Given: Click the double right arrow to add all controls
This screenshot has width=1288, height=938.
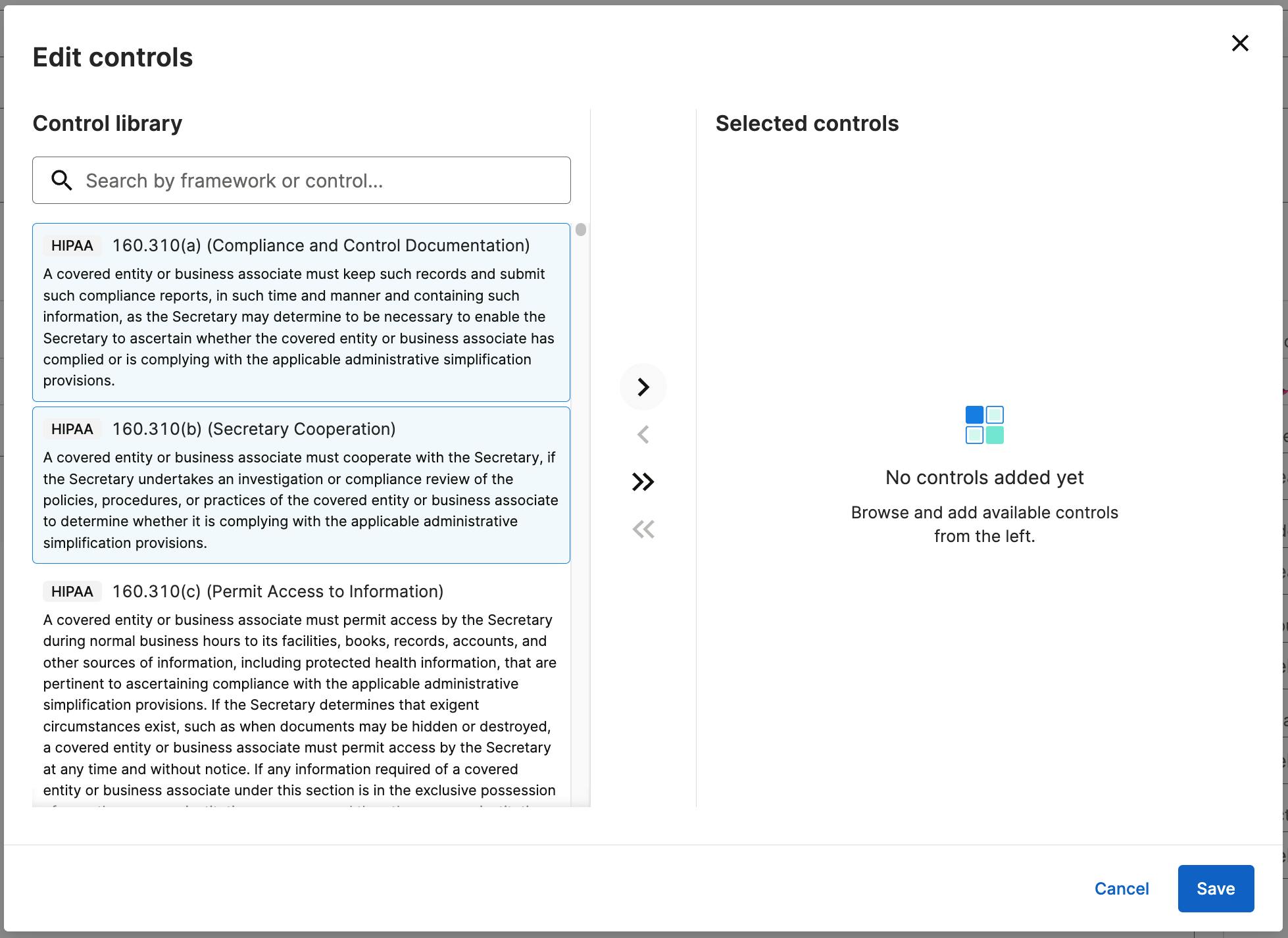Looking at the screenshot, I should tap(643, 482).
